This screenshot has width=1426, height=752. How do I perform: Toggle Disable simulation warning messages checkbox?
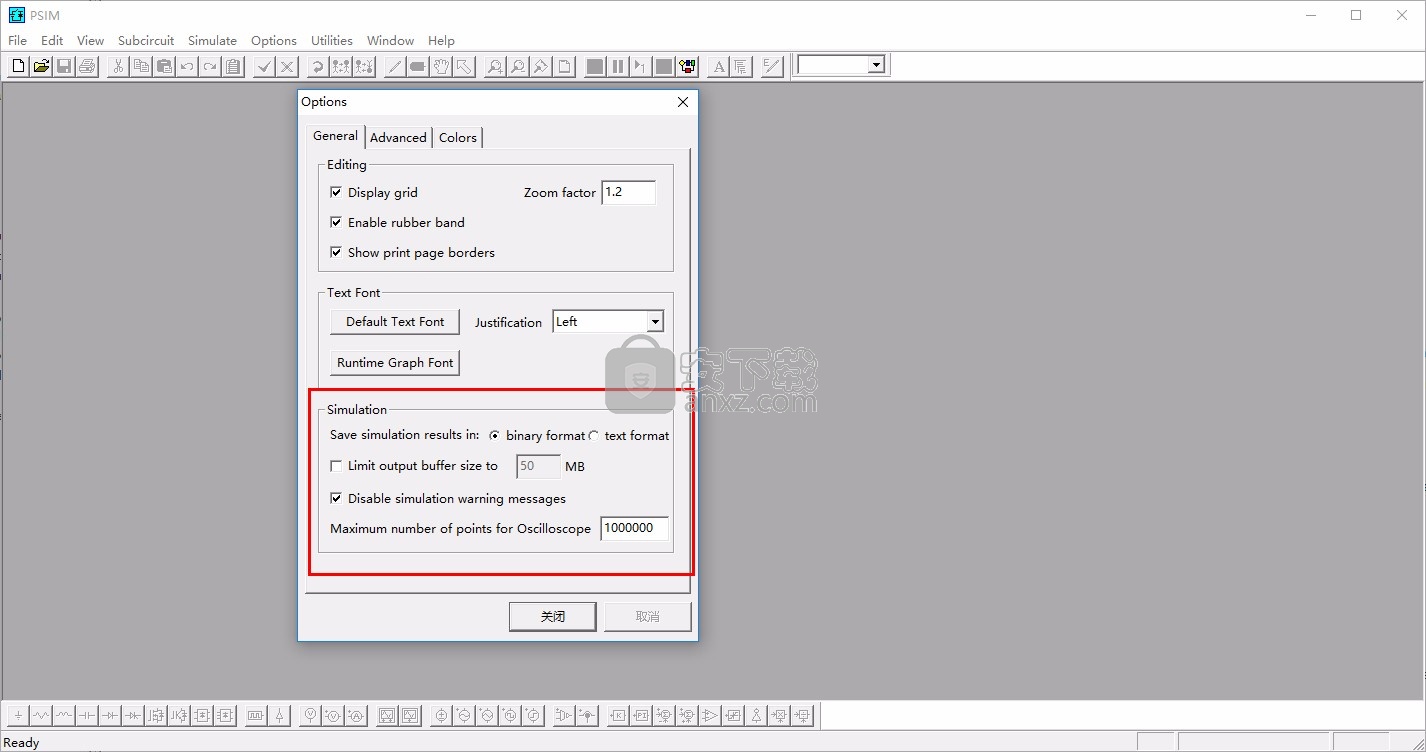click(x=336, y=498)
